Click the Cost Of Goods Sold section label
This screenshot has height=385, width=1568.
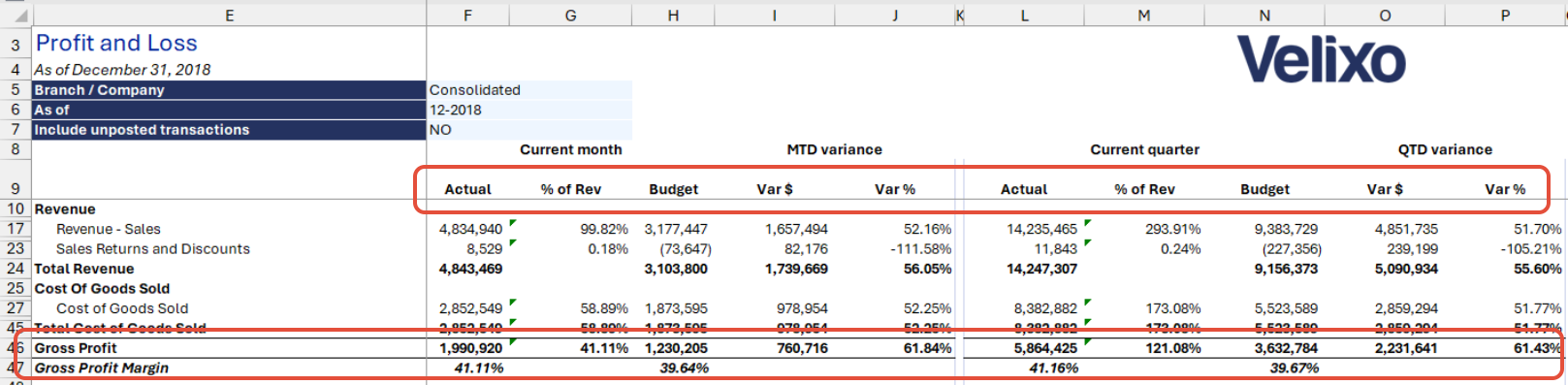pyautogui.click(x=102, y=289)
